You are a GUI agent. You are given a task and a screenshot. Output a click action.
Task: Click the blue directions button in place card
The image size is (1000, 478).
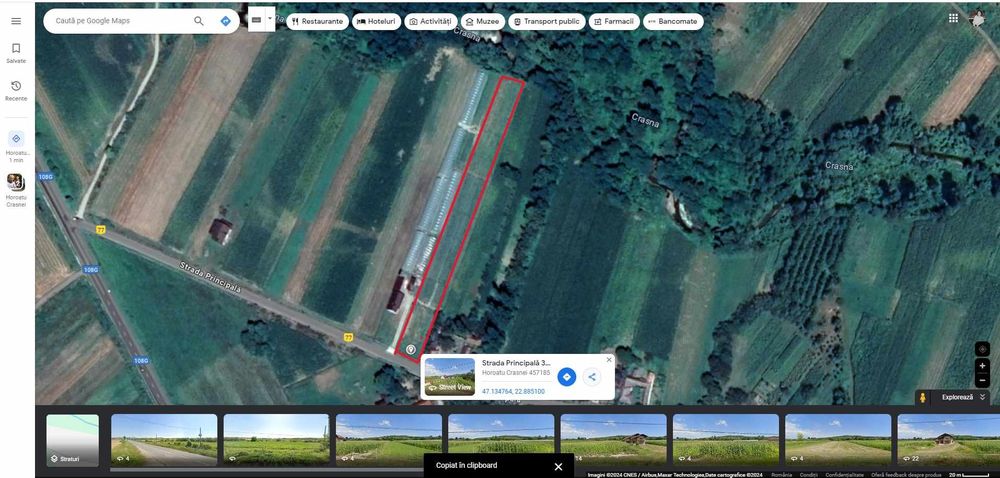pos(566,377)
